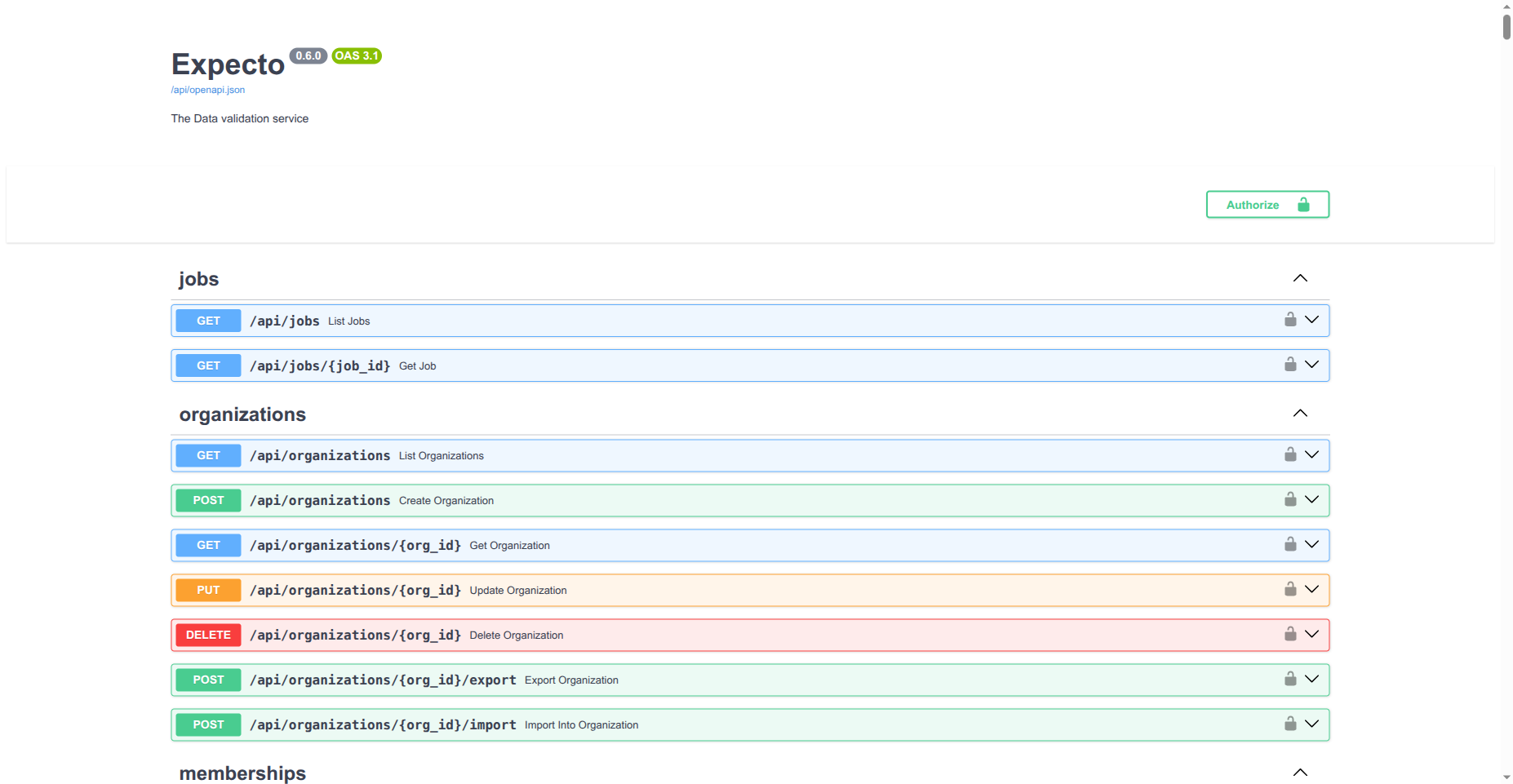Open the /api/openapi.json link
This screenshot has width=1513, height=784.
208,90
